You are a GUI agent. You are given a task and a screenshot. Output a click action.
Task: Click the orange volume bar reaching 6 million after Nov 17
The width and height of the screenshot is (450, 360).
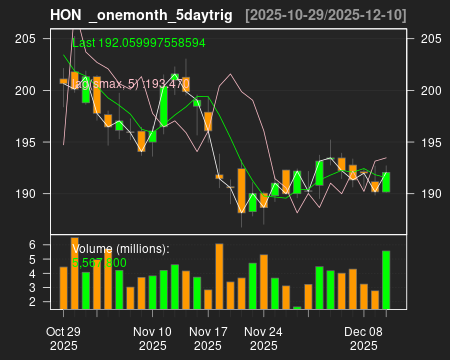pyautogui.click(x=219, y=276)
